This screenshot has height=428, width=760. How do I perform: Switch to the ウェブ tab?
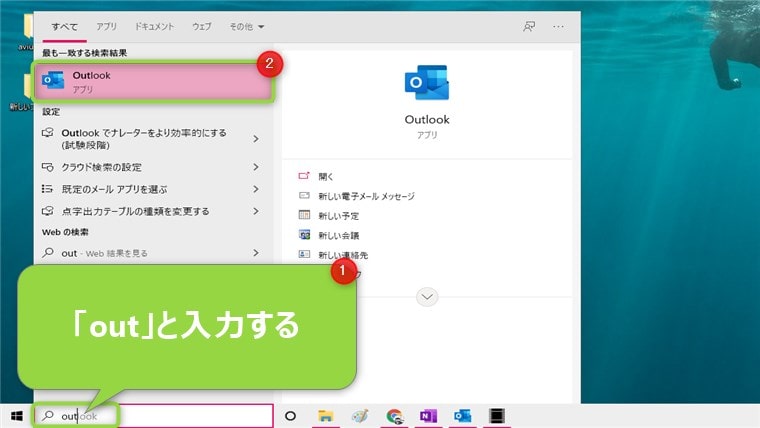tap(202, 27)
